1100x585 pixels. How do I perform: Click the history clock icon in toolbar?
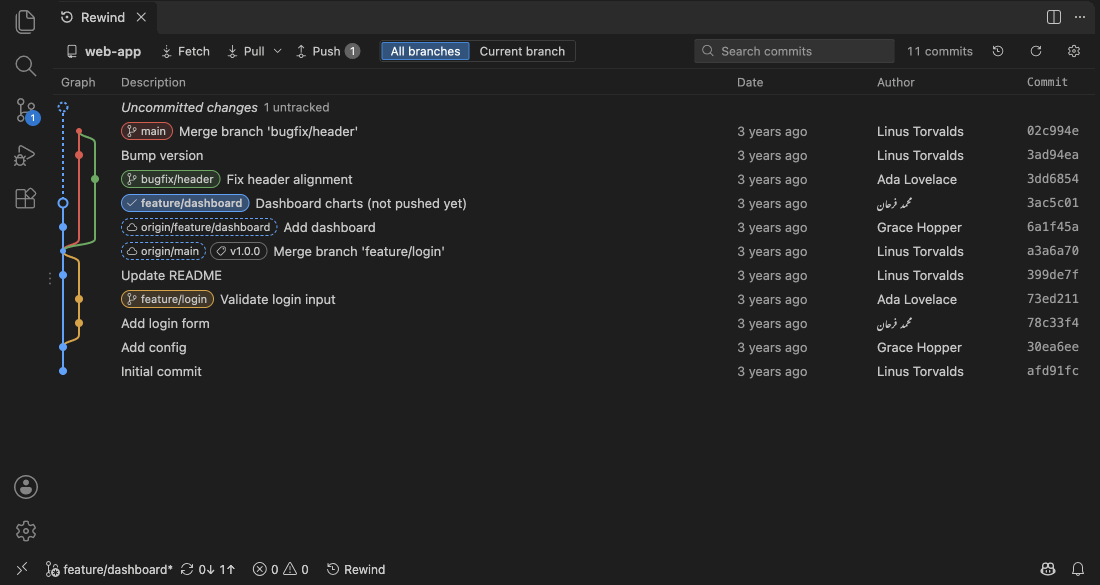tap(998, 51)
